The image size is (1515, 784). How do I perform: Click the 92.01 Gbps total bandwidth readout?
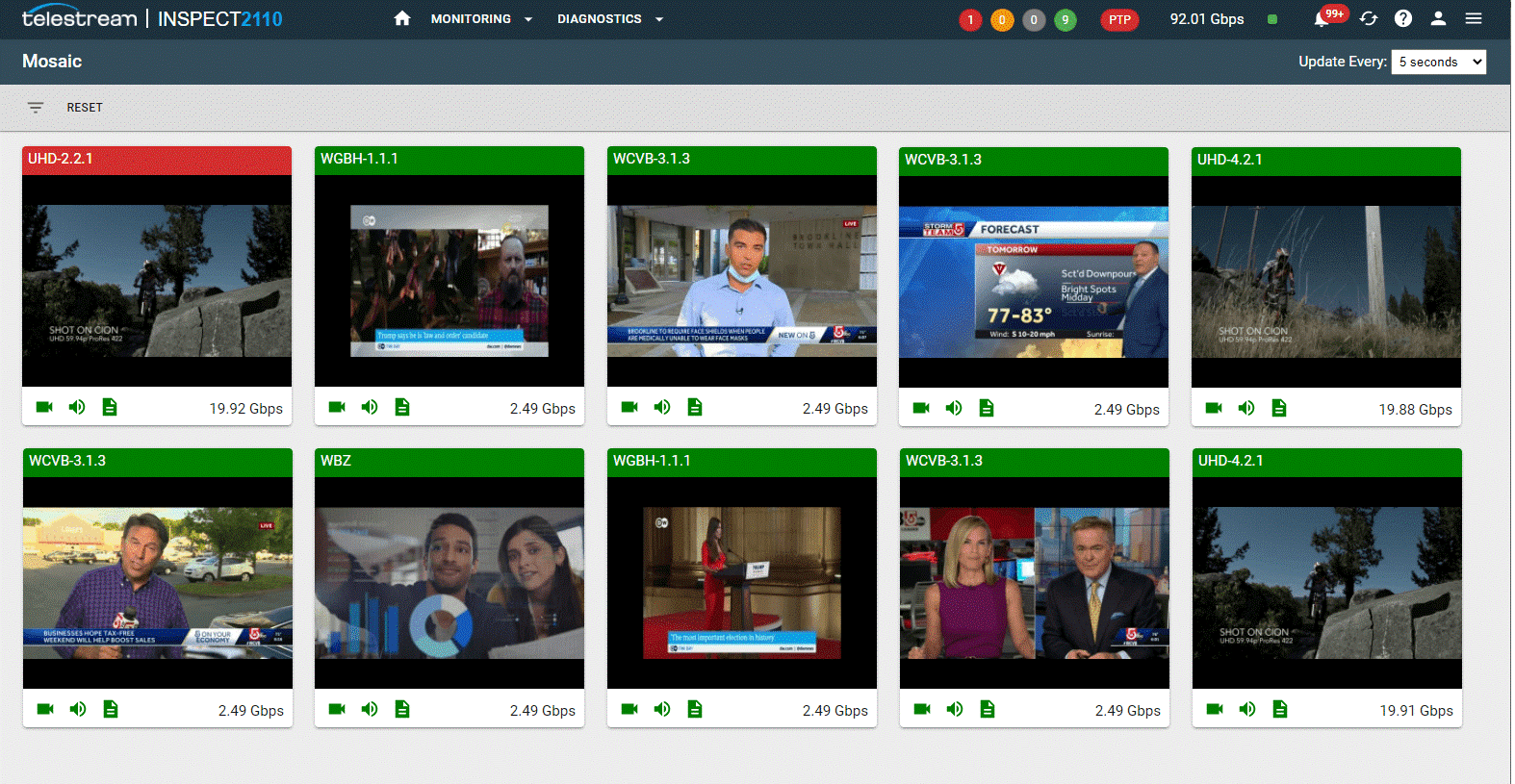[1207, 19]
